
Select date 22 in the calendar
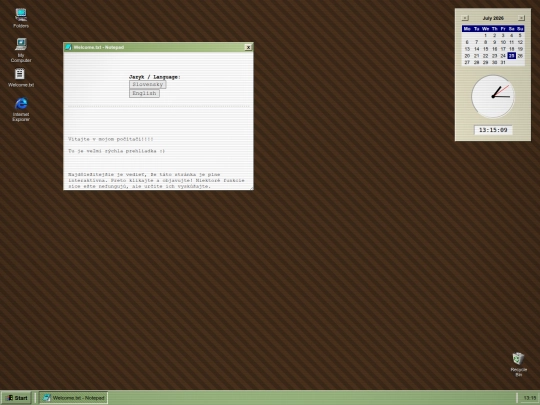485,55
